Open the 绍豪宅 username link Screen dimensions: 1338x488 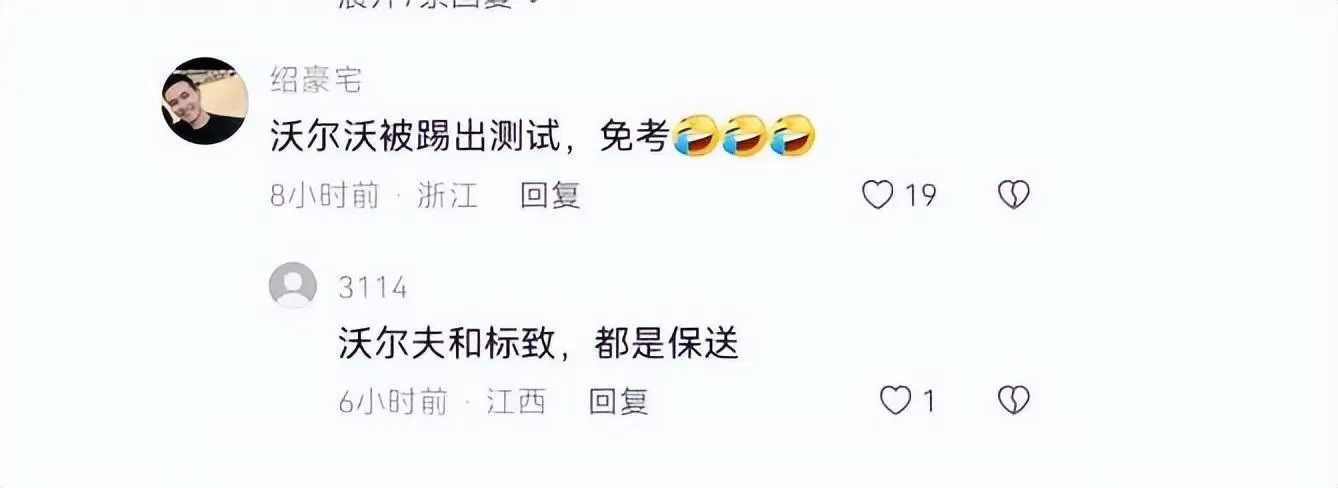pos(316,79)
